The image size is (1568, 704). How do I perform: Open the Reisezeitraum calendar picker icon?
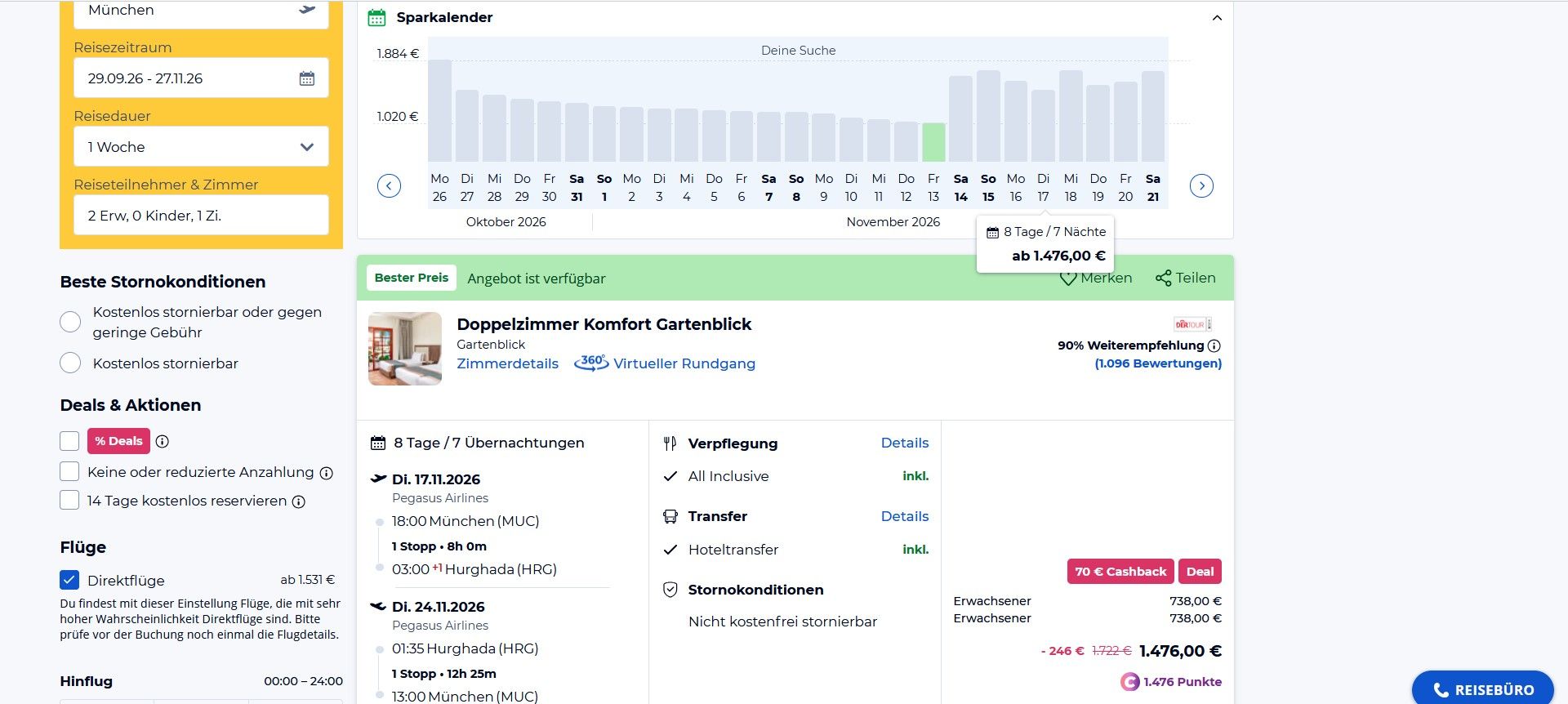pyautogui.click(x=307, y=78)
